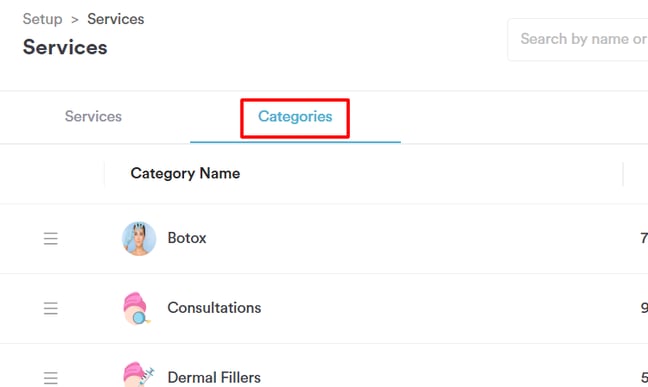The image size is (648, 387).
Task: Click the count value in the Dermal Fillers row
Action: coord(644,377)
